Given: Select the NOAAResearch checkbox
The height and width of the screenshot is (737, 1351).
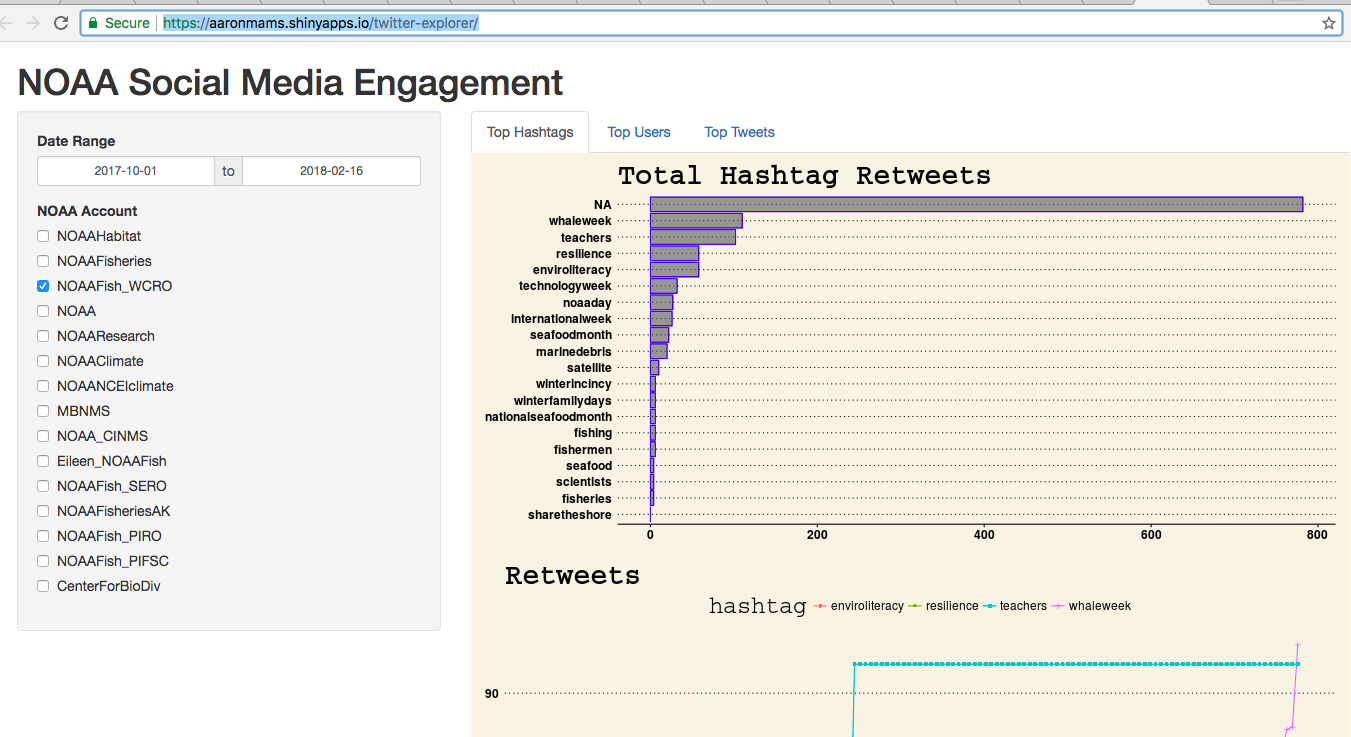Looking at the screenshot, I should pyautogui.click(x=43, y=336).
